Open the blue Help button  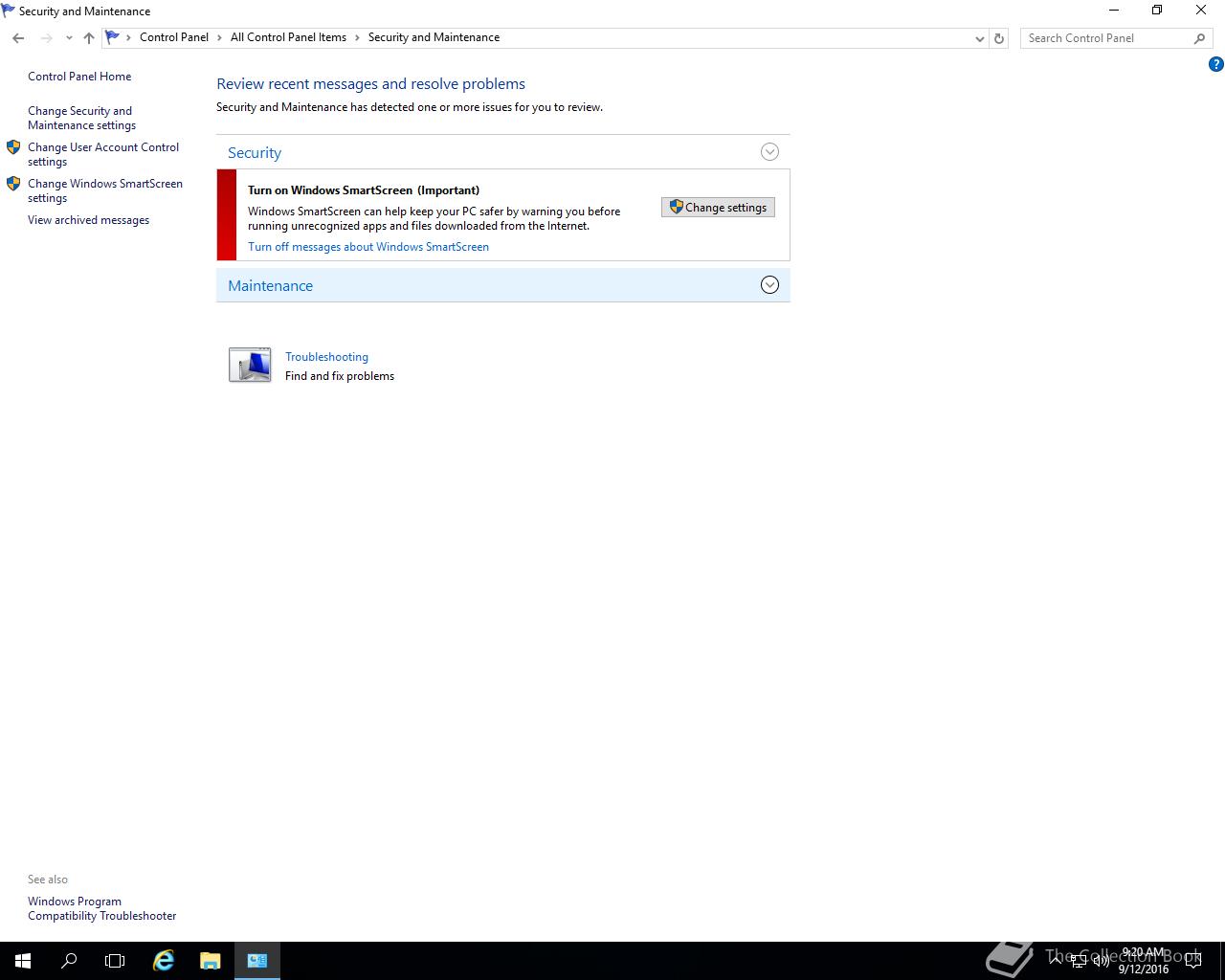click(x=1215, y=64)
